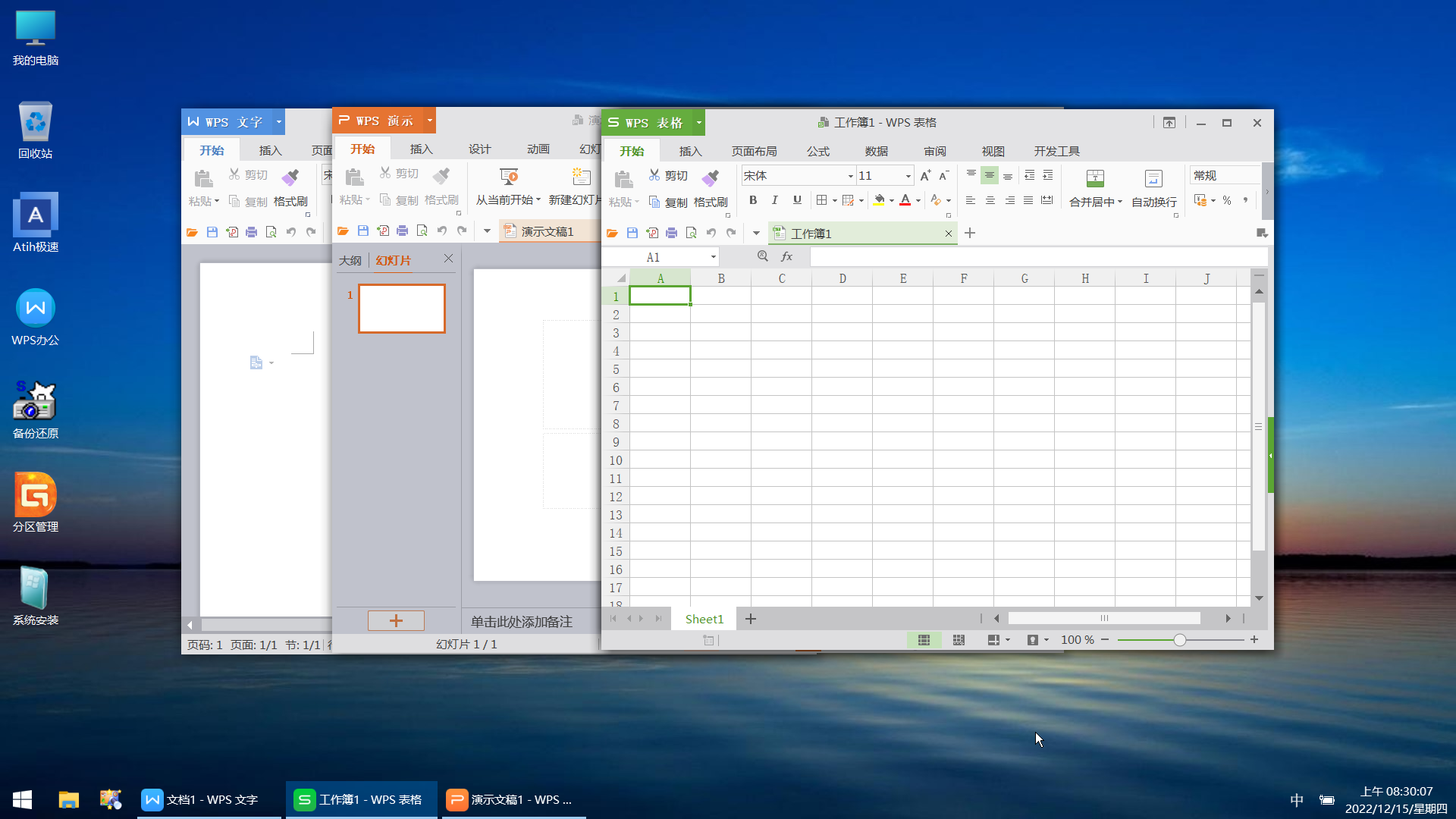This screenshot has width=1456, height=819.
Task: Decrease indent in spreadsheet ribbon
Action: point(1029,175)
